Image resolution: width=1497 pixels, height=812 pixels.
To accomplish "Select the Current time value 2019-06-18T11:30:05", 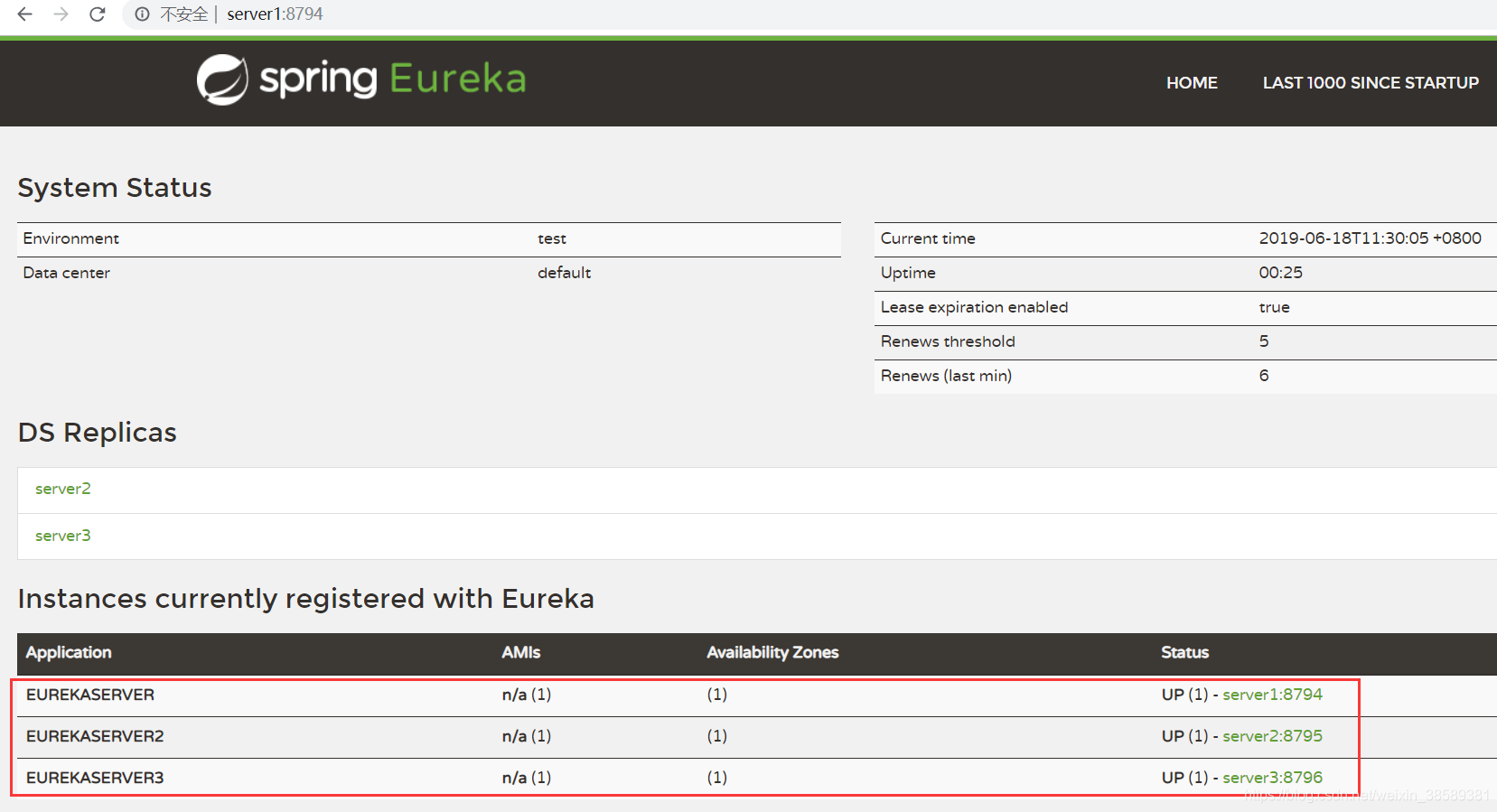I will 1370,238.
